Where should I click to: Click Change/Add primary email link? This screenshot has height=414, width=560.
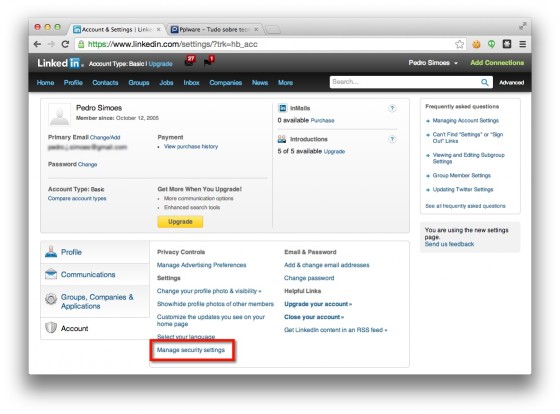click(105, 137)
